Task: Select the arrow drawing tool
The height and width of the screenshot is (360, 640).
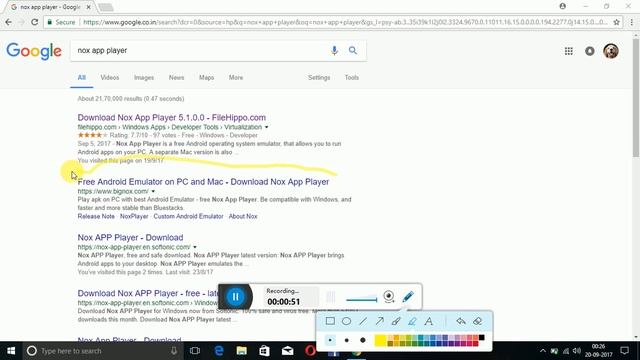Action: (380, 321)
